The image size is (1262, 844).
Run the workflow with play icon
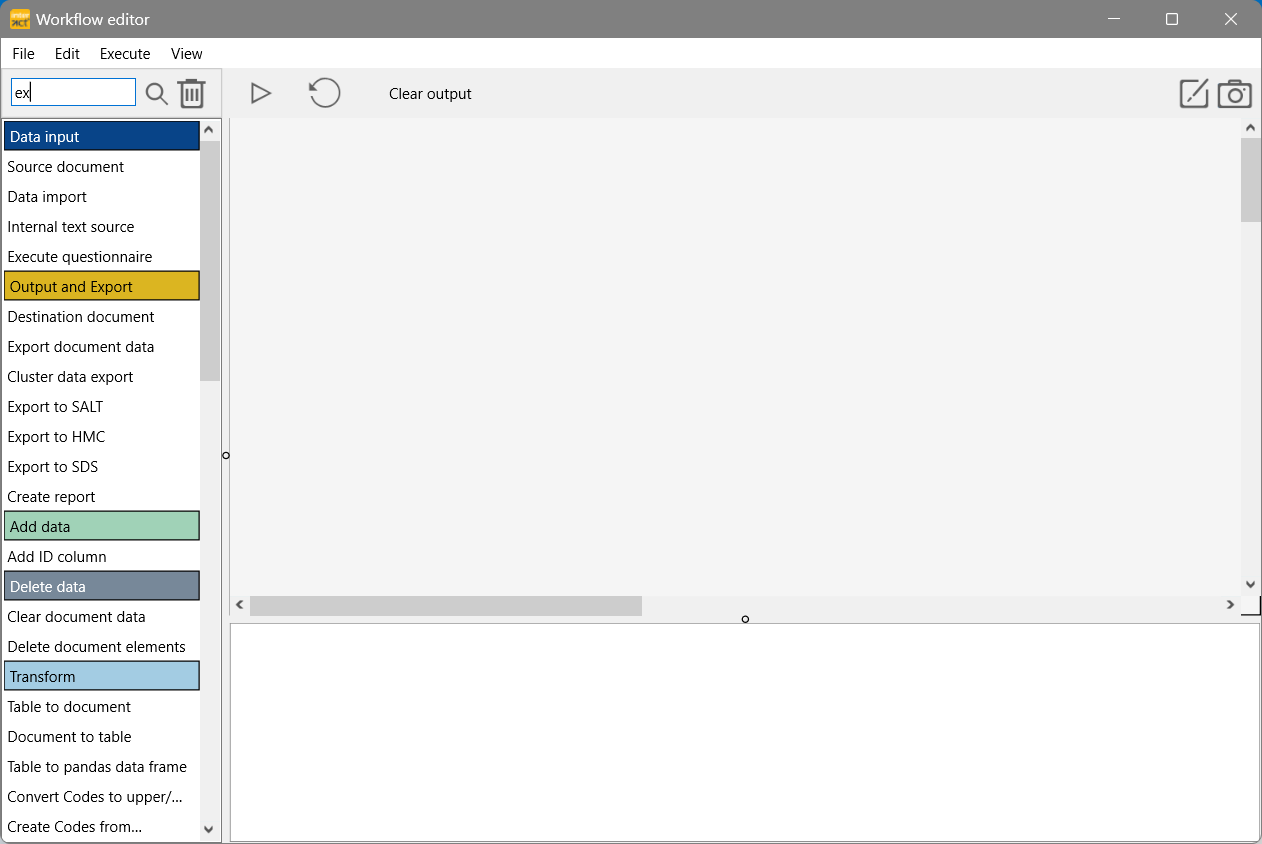[261, 93]
